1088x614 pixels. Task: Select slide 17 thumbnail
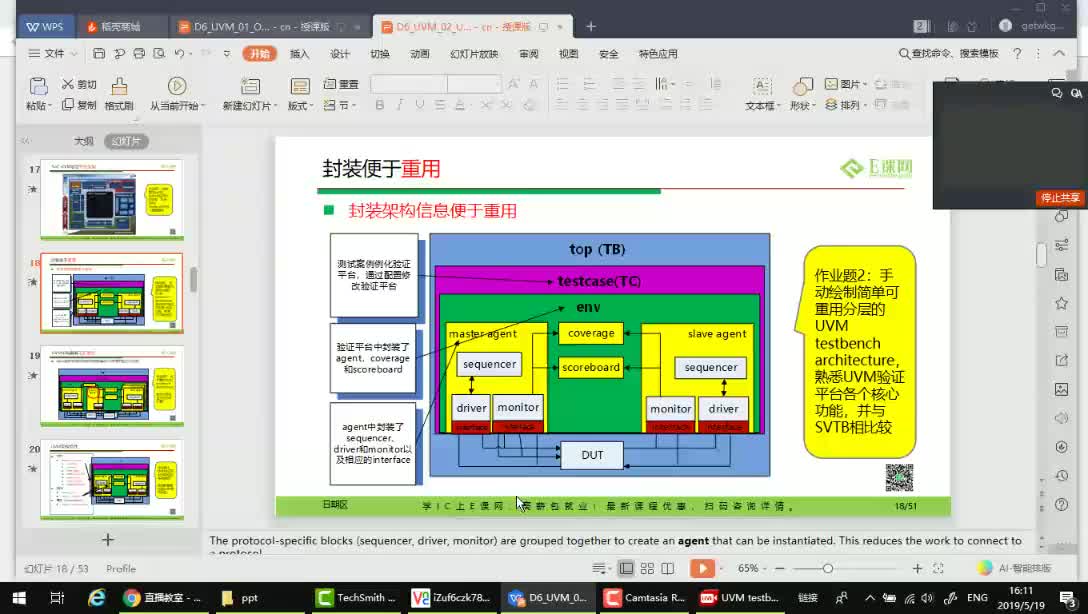(x=112, y=199)
